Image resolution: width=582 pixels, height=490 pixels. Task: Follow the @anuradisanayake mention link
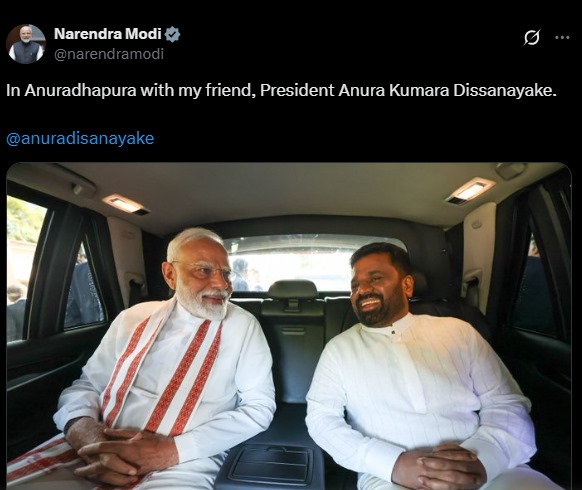(80, 138)
